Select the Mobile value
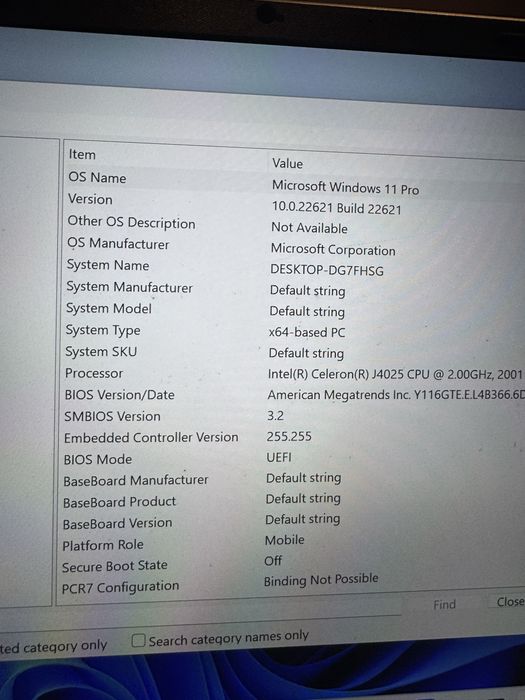This screenshot has width=525, height=700. pos(284,540)
